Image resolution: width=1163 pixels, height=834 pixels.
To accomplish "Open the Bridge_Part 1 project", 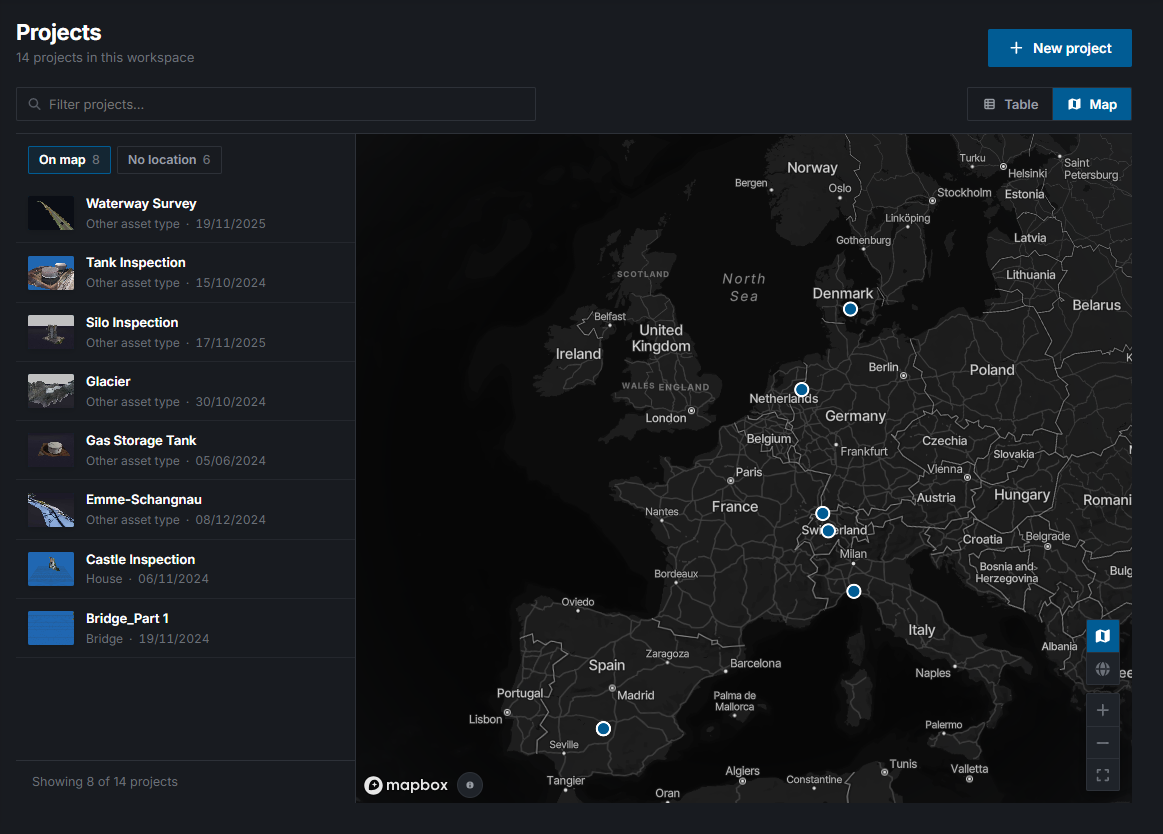I will pyautogui.click(x=185, y=628).
